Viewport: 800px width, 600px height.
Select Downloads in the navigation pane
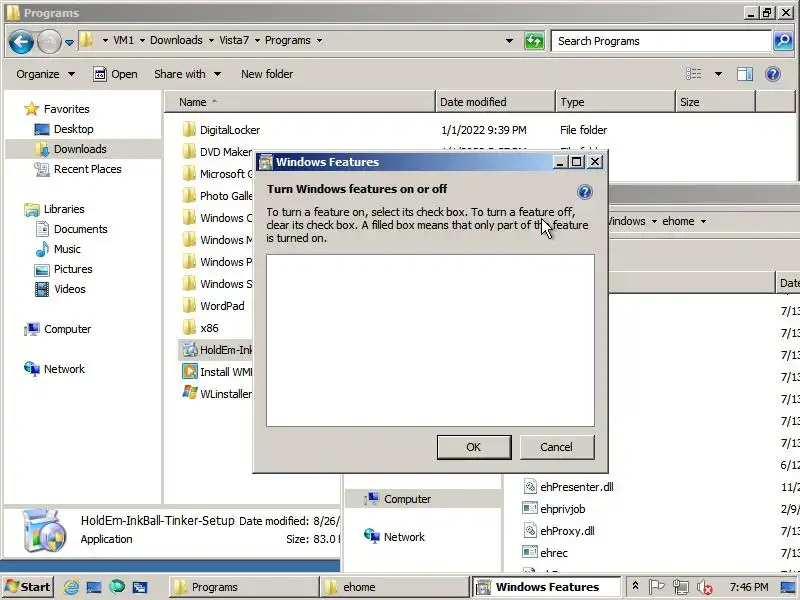point(80,149)
